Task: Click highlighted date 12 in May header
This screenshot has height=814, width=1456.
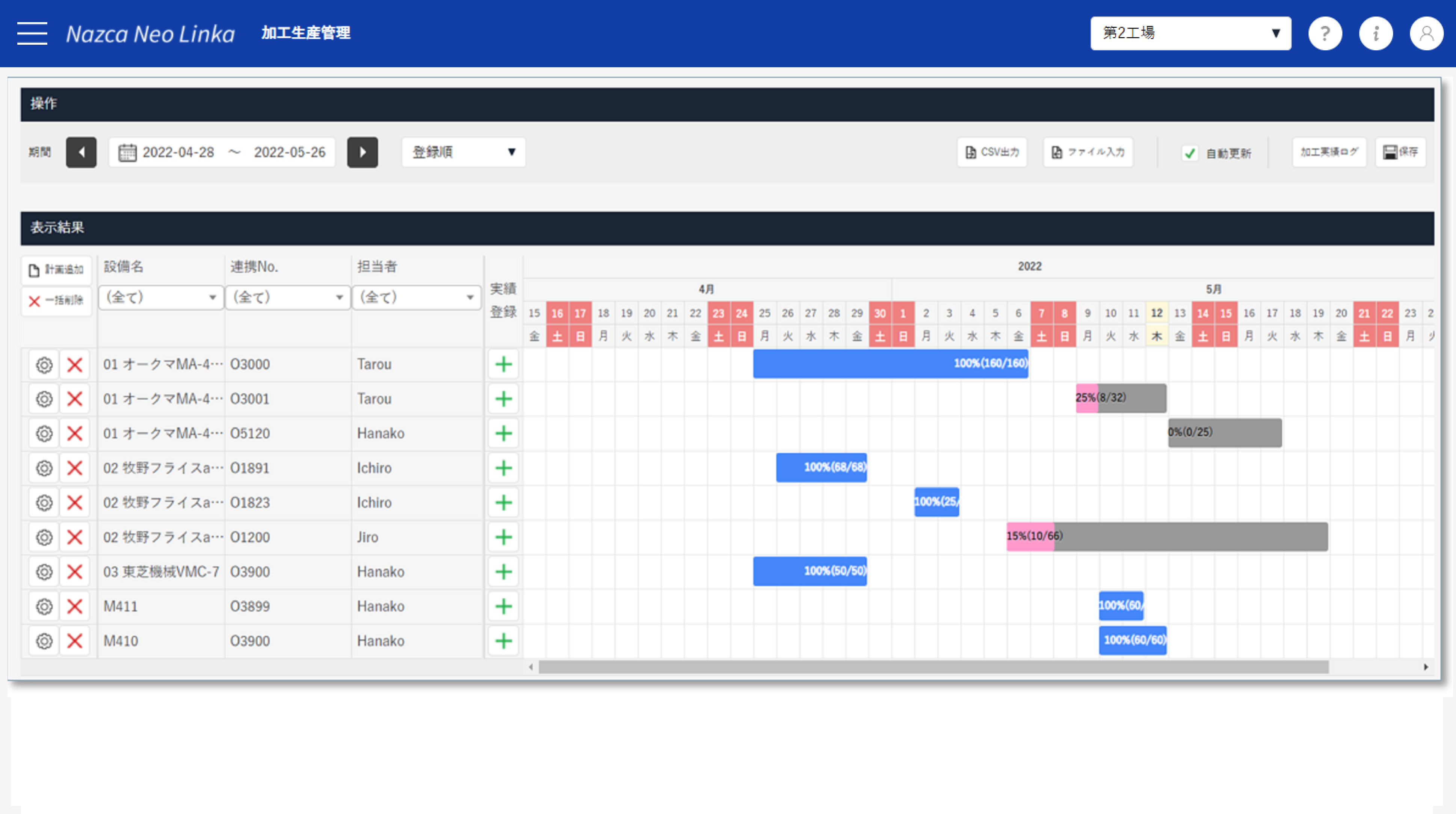Action: click(1157, 313)
